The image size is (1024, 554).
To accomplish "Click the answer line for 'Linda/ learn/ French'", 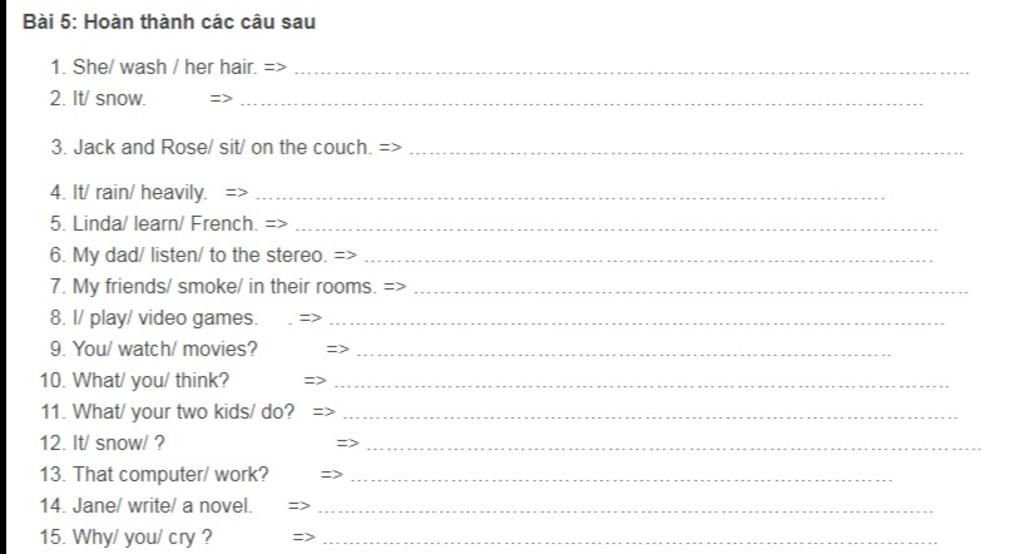I will pos(616,229).
